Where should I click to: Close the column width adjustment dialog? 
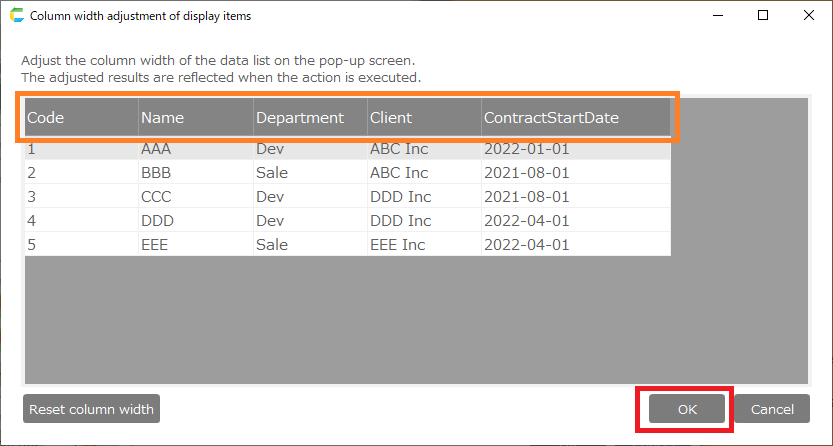809,16
